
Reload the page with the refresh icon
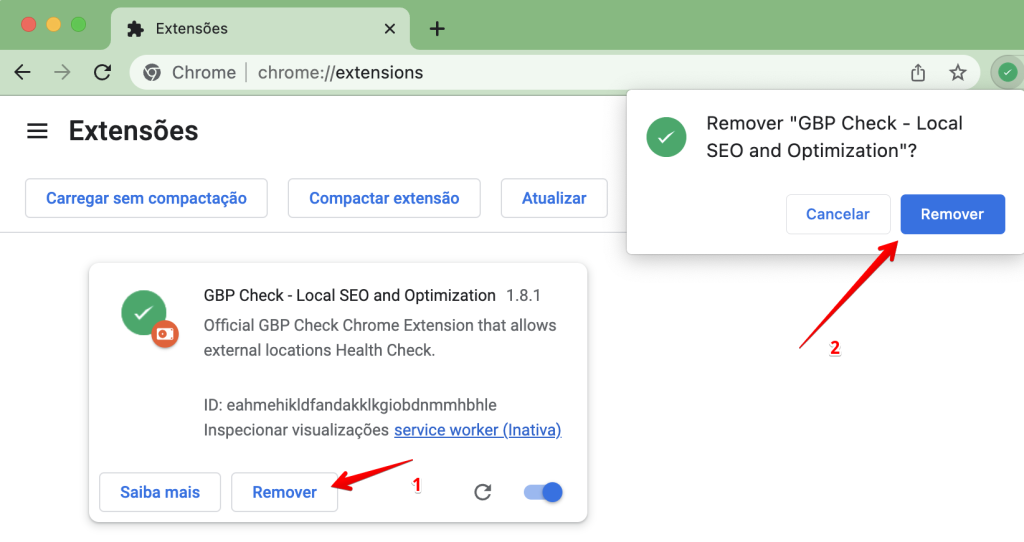click(103, 72)
